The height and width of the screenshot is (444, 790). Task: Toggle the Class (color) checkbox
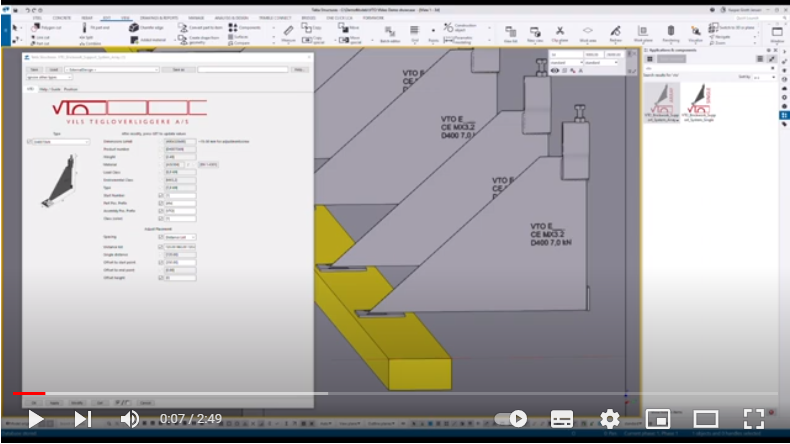(161, 218)
